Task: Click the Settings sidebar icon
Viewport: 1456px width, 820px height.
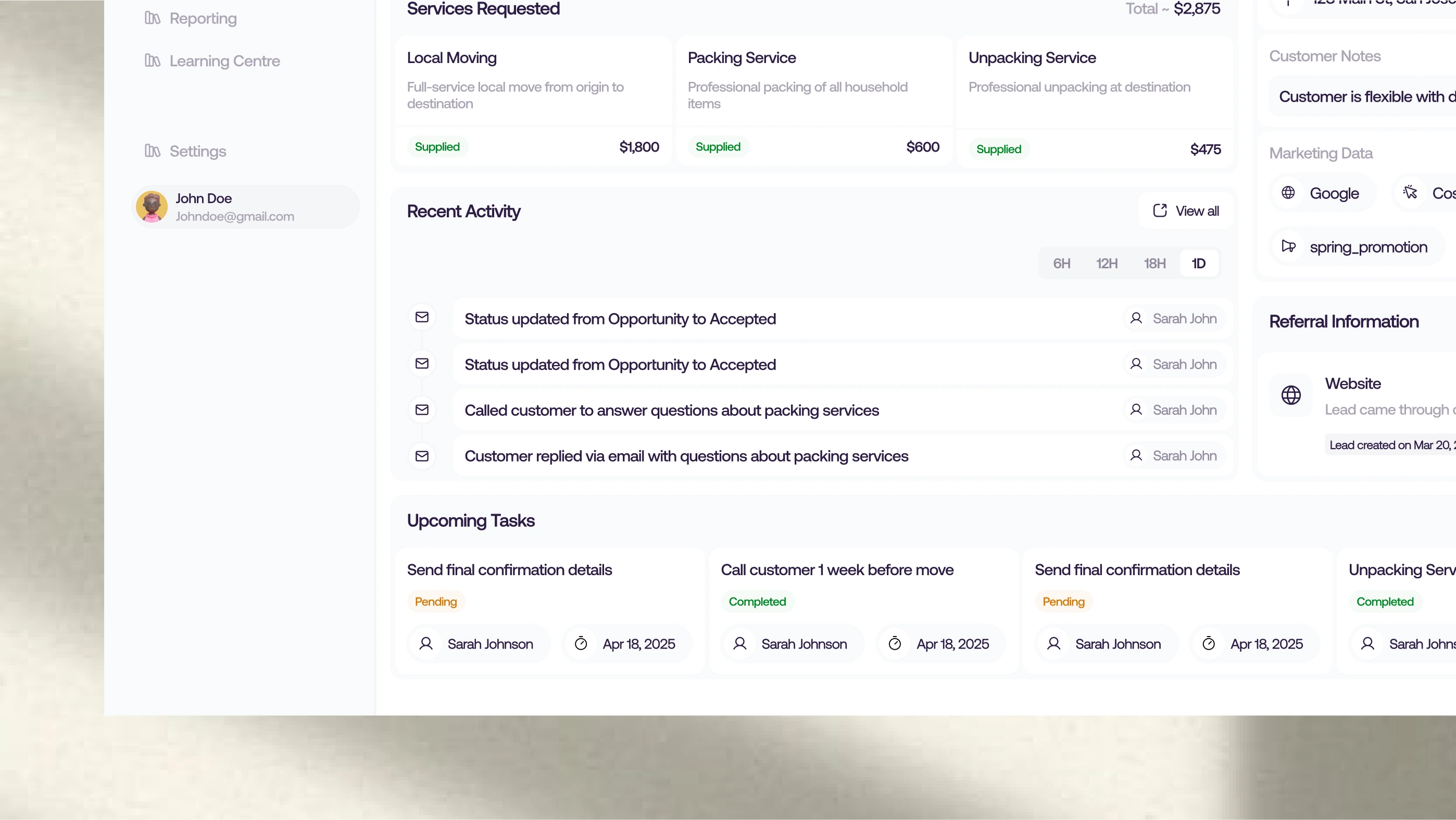Action: 152,151
